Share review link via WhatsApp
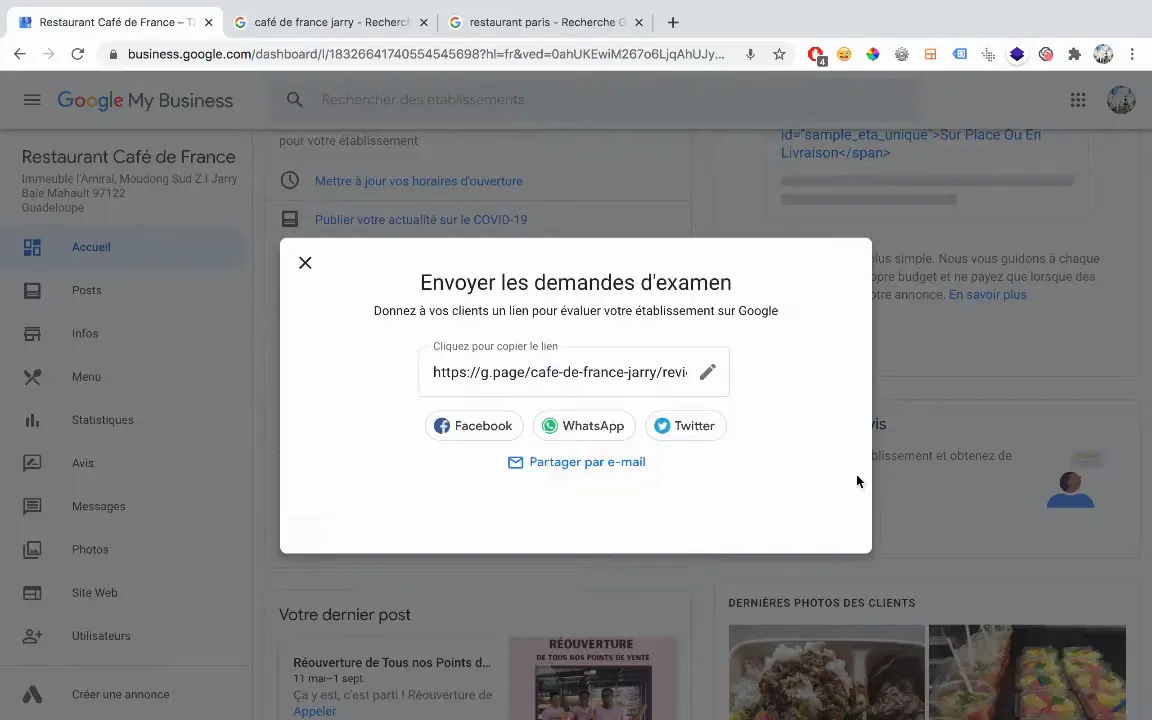The height and width of the screenshot is (720, 1152). [584, 426]
